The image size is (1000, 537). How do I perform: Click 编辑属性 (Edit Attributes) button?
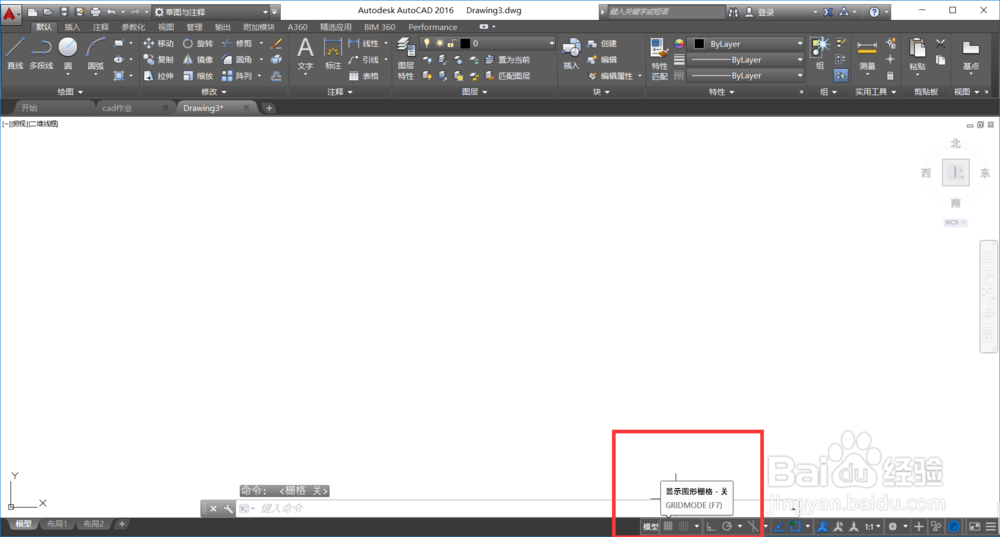tap(610, 76)
